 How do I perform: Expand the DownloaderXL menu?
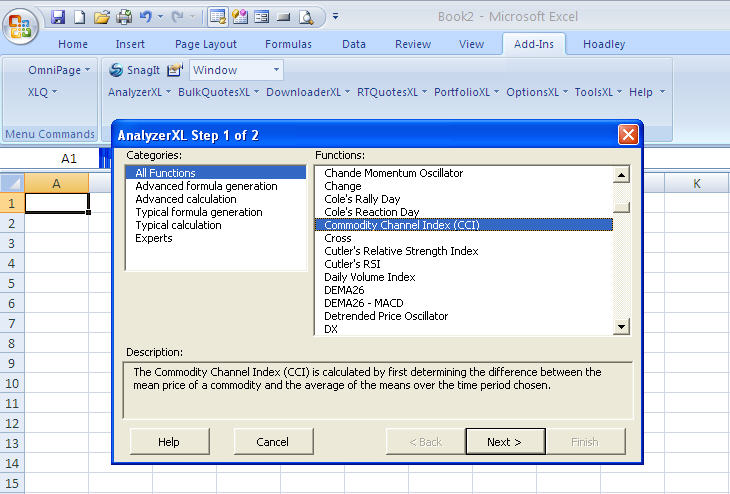coord(308,92)
